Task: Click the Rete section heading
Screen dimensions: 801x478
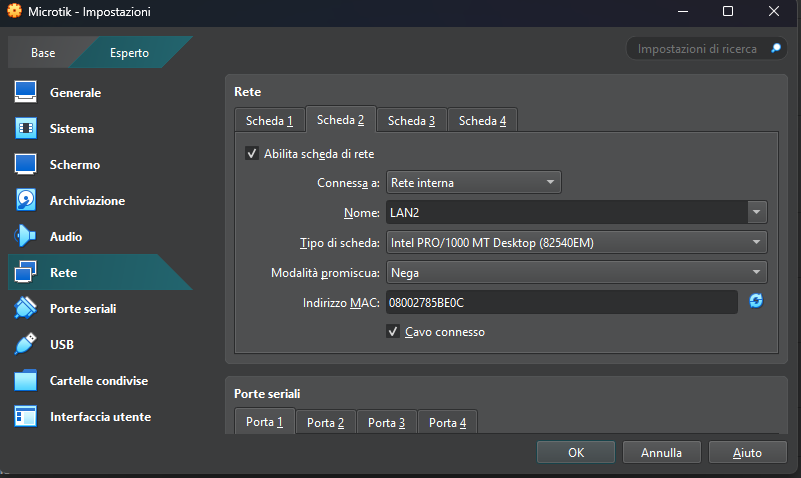Action: [x=248, y=91]
